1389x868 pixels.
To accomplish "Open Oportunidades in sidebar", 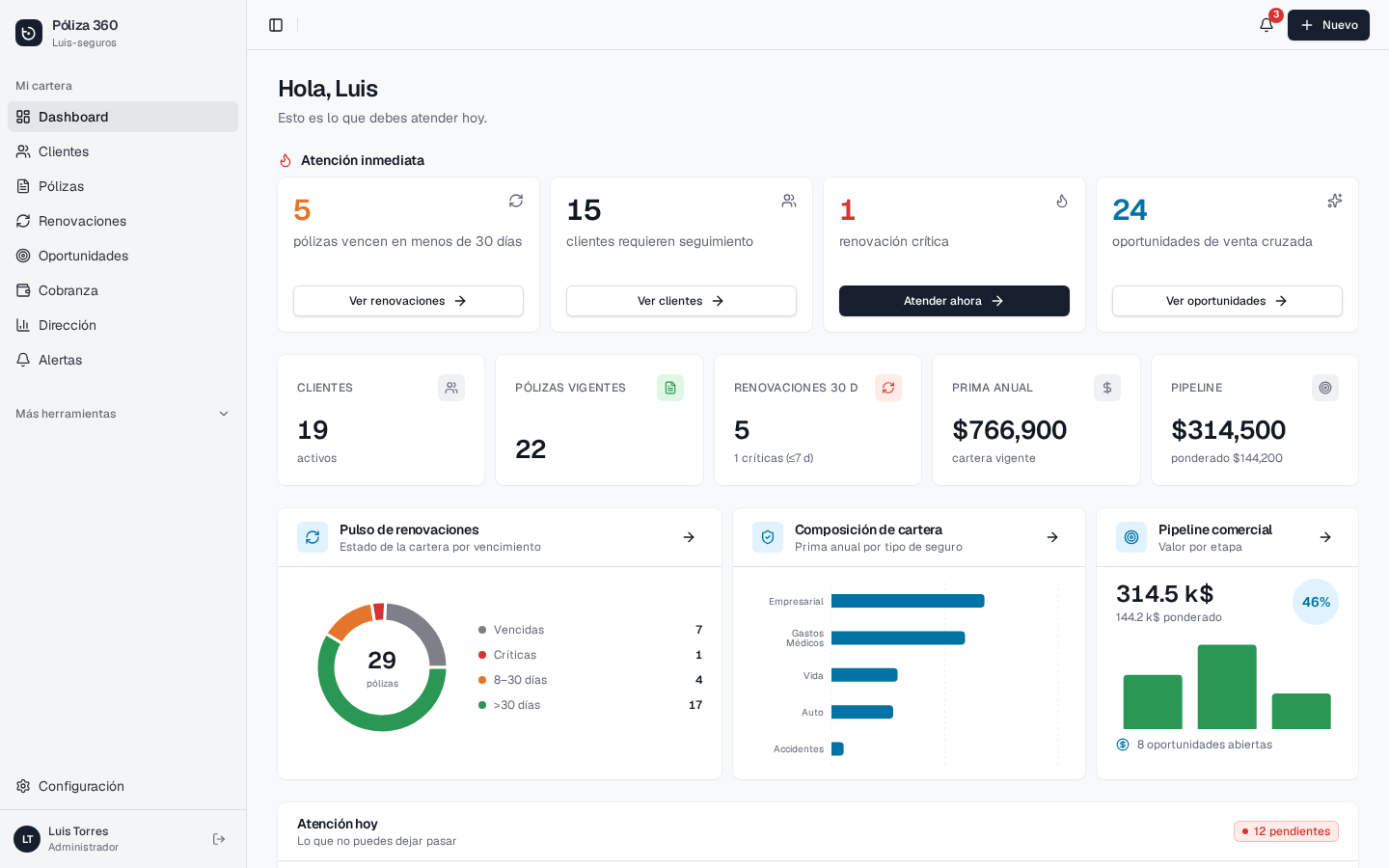I will tap(123, 256).
